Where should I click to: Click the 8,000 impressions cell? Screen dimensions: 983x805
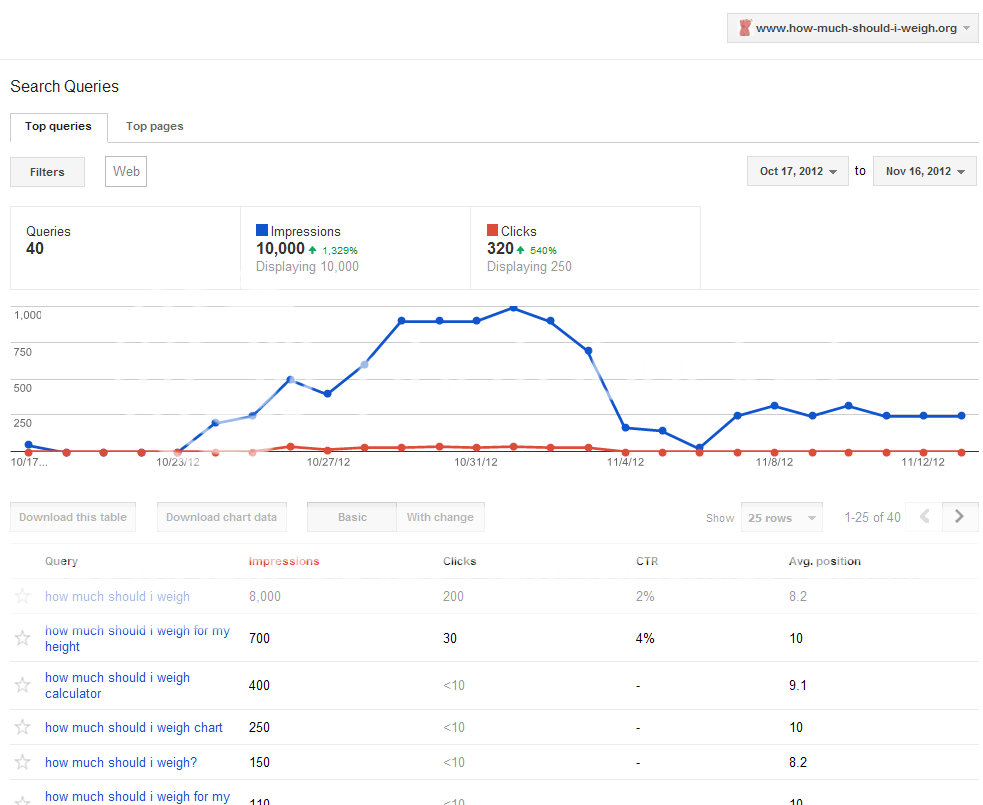[265, 596]
